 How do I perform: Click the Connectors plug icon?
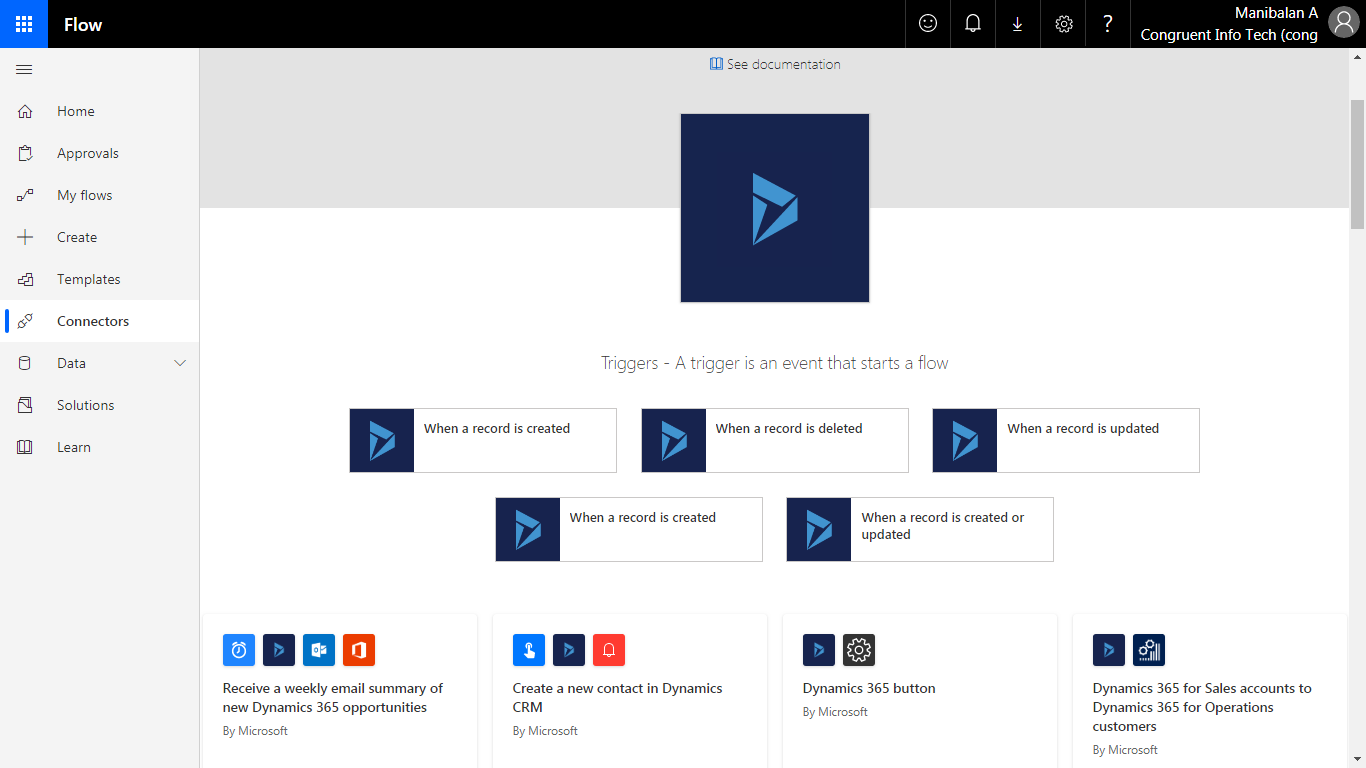(x=25, y=321)
